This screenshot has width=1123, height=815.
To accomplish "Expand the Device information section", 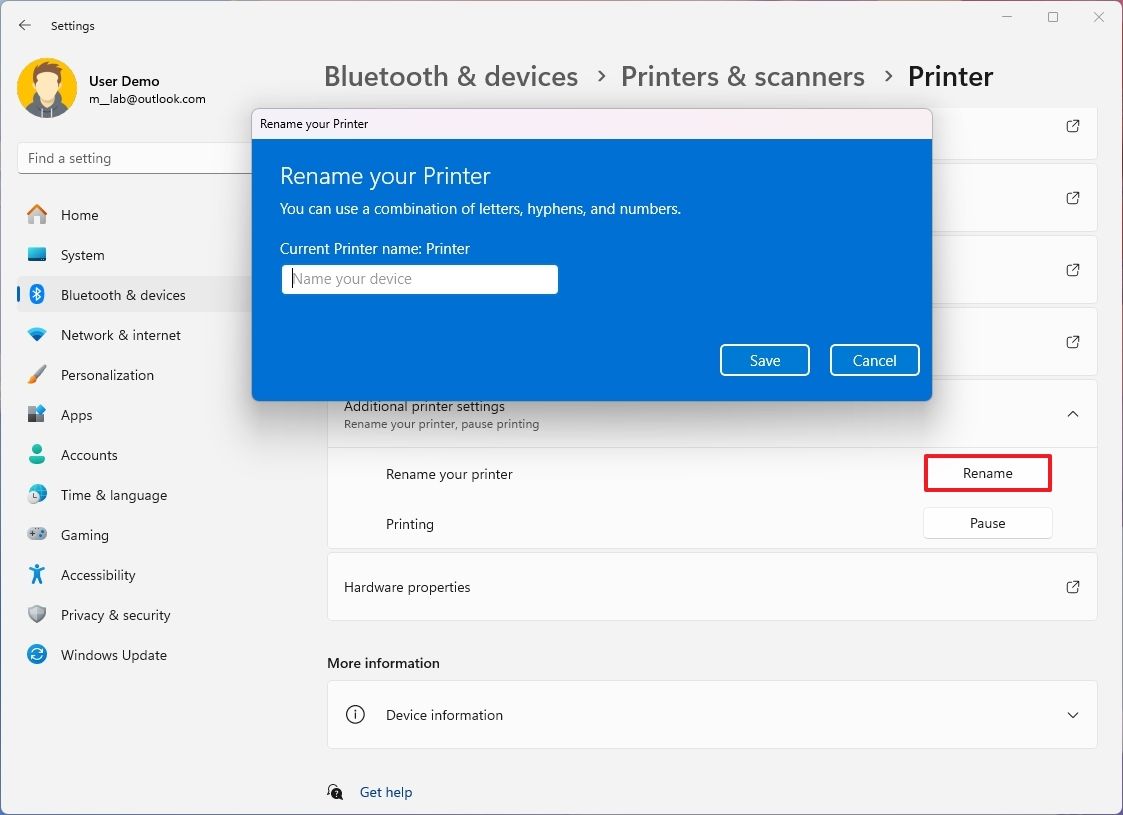I will click(x=1072, y=715).
